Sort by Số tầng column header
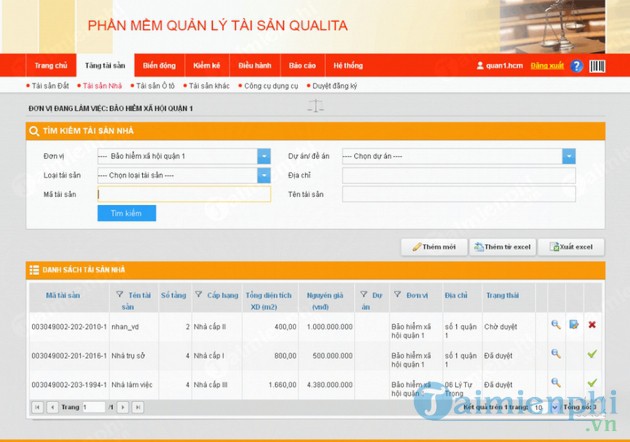630x442 pixels. pyautogui.click(x=174, y=295)
